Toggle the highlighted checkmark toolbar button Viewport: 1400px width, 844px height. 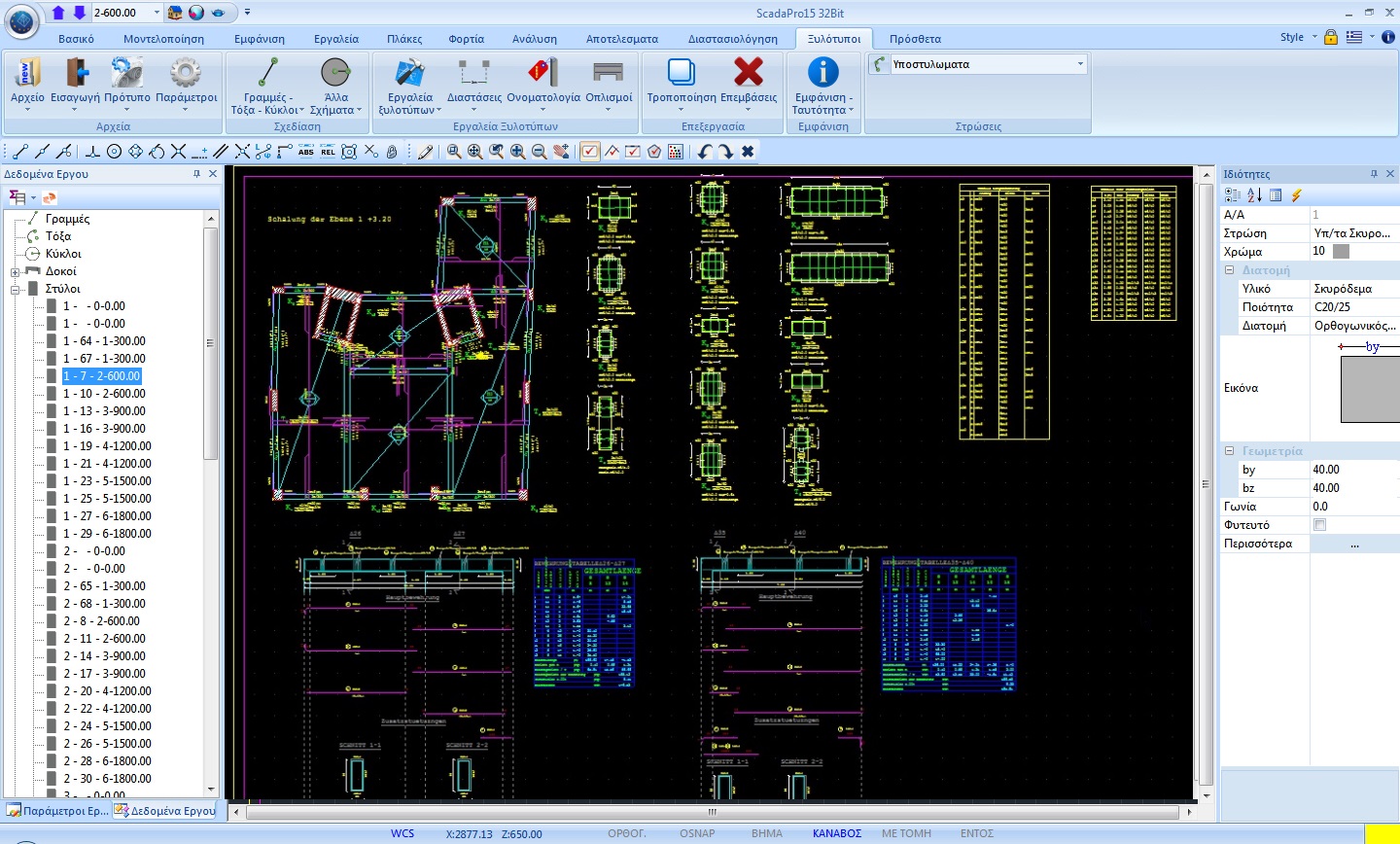point(590,152)
